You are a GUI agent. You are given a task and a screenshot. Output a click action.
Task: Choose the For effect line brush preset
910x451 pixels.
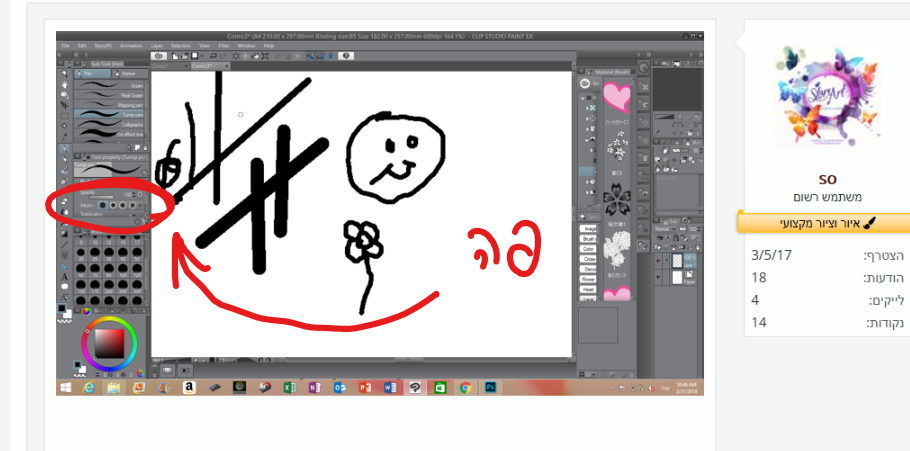click(x=110, y=134)
